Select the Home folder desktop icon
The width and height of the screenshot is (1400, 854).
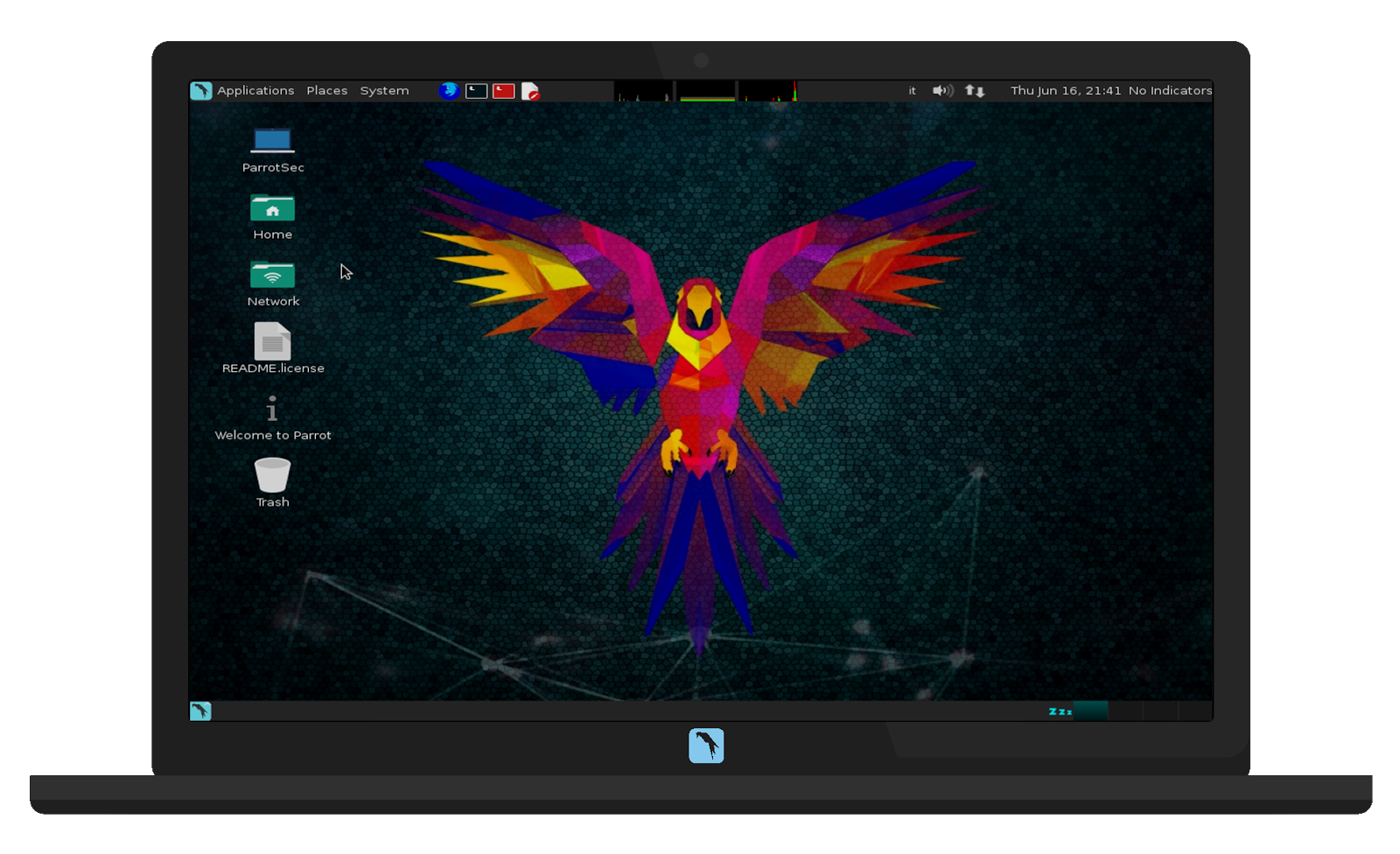pos(273,217)
